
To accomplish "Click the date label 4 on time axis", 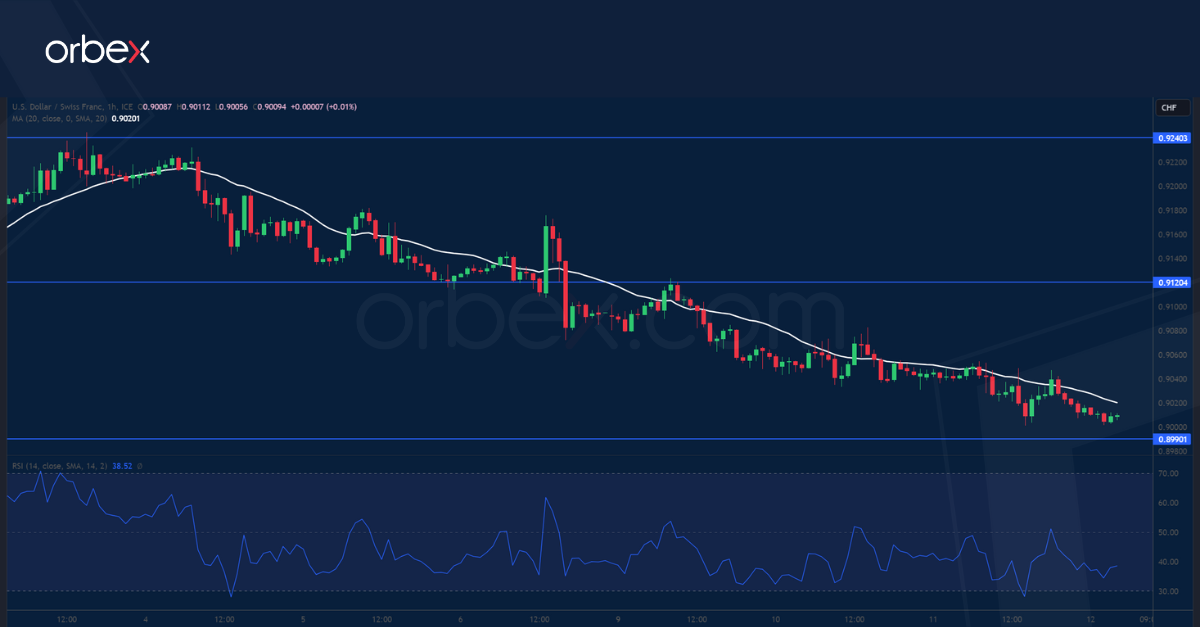I will click(145, 619).
